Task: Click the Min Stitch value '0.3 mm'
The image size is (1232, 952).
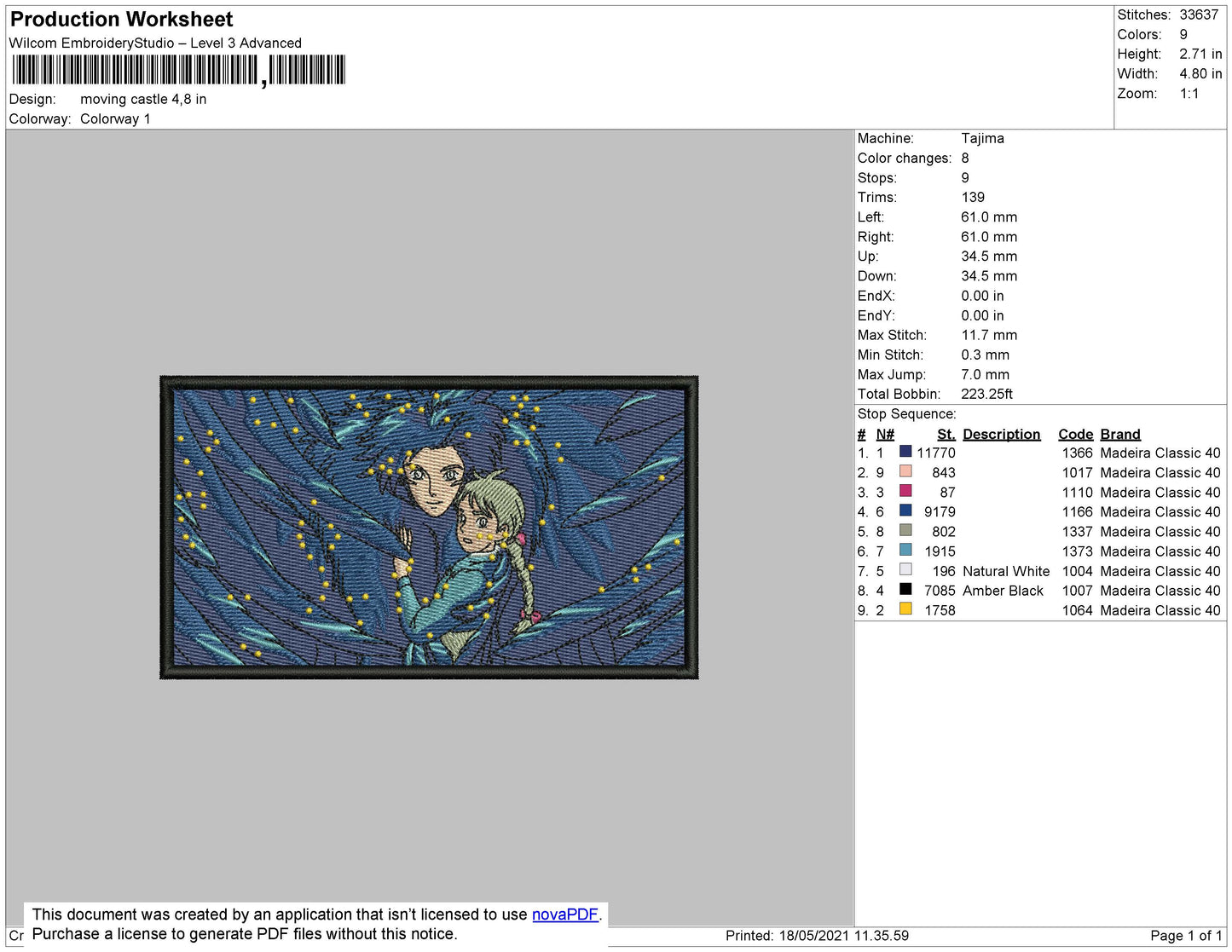Action: pyautogui.click(x=985, y=355)
